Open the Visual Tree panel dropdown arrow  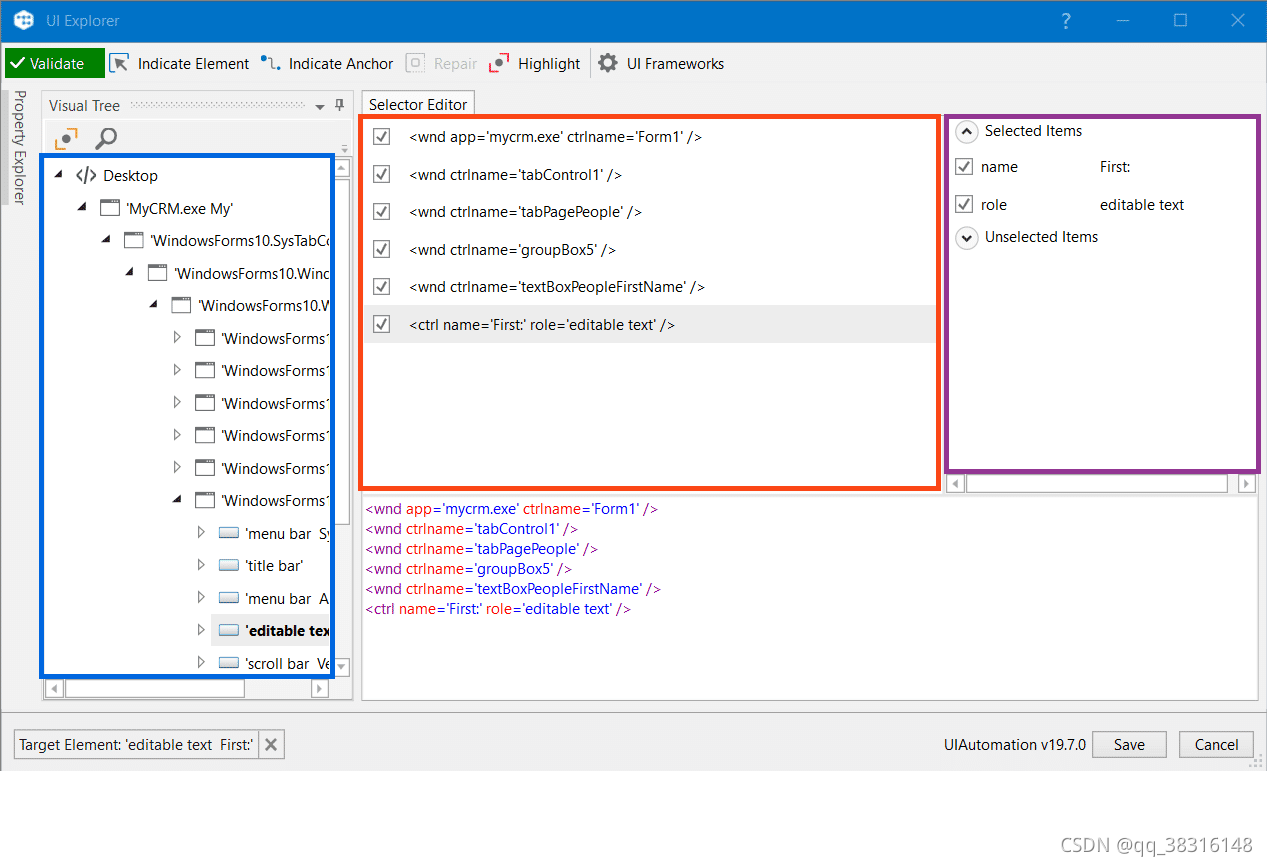320,106
